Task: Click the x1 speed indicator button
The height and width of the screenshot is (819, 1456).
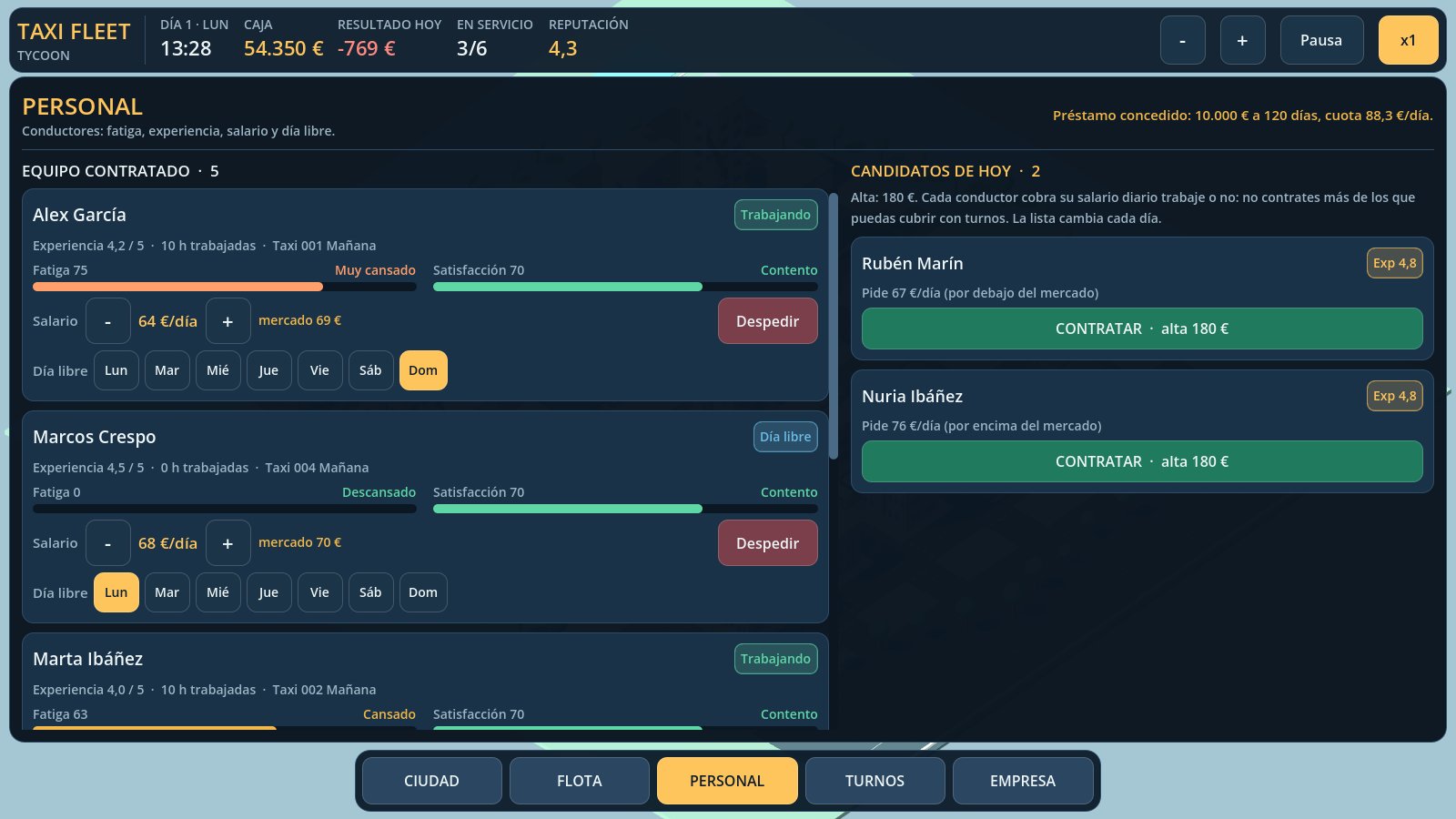Action: pyautogui.click(x=1408, y=40)
